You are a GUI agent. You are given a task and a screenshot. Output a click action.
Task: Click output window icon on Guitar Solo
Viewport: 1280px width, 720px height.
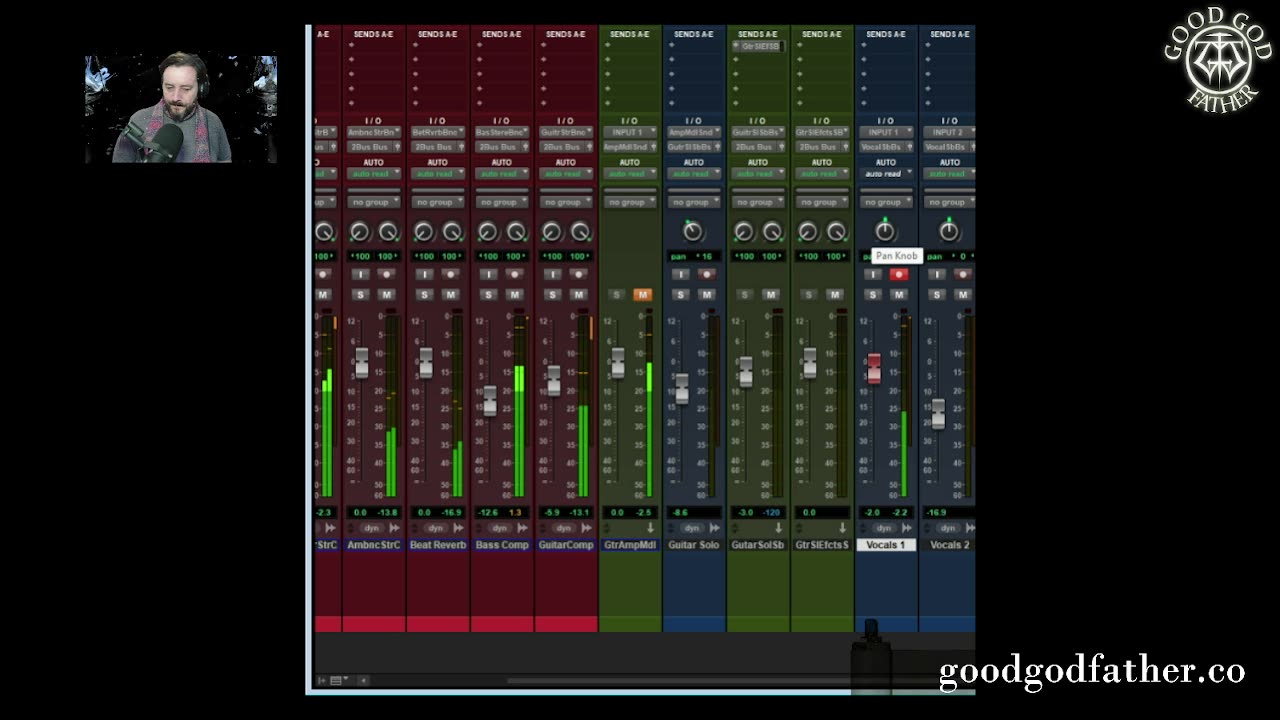(x=714, y=528)
